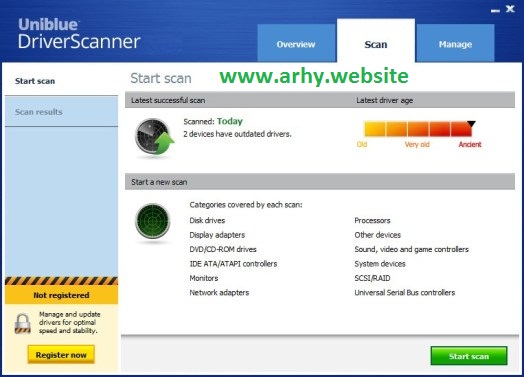This screenshot has height=377, width=524.
Task: Close the DriverScanner window
Action: tap(510, 9)
